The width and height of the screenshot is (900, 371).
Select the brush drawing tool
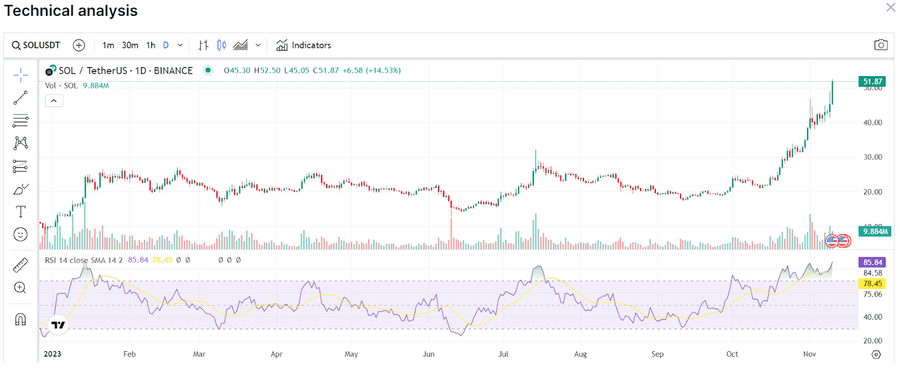tap(21, 190)
